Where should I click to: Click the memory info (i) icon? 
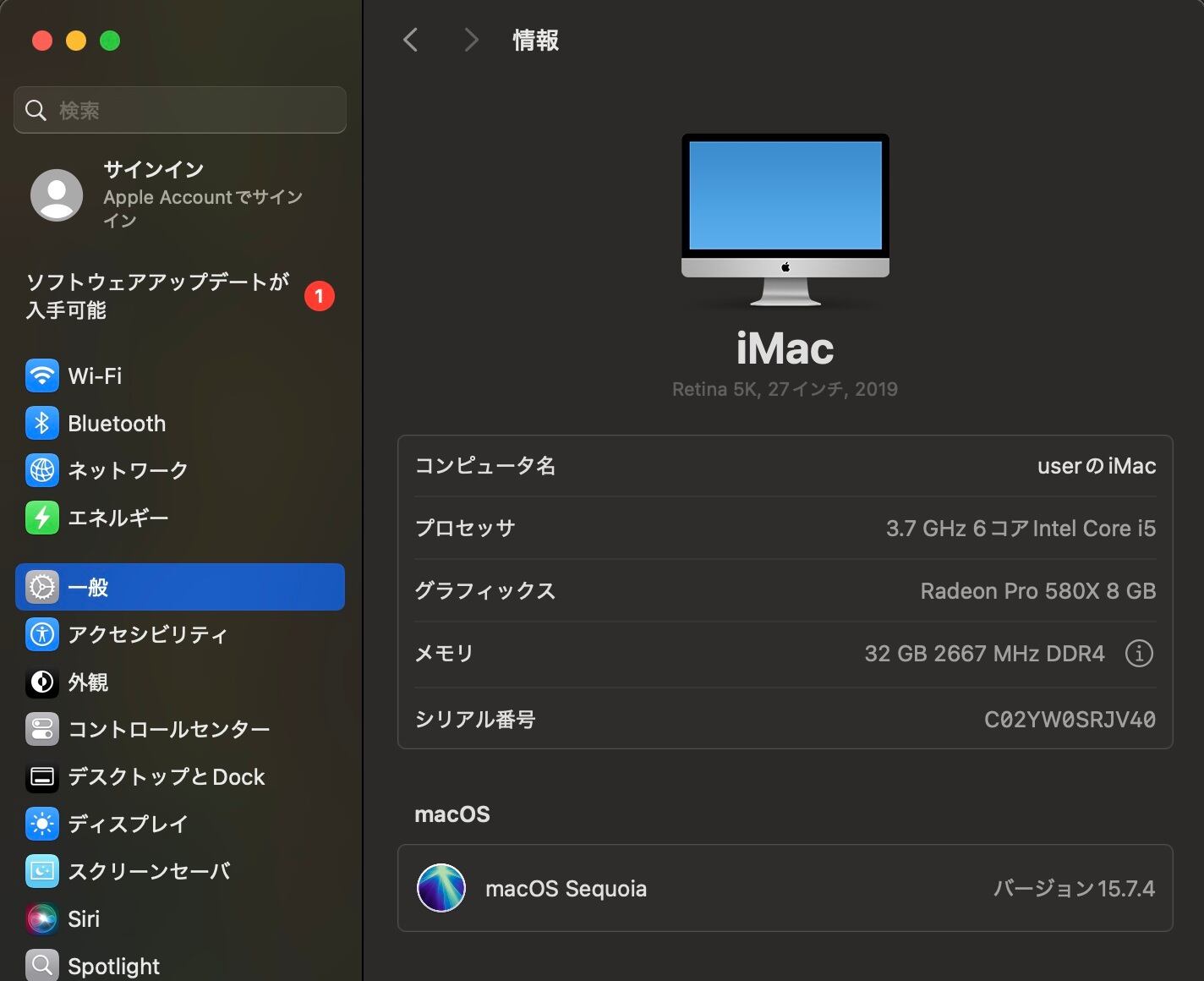(x=1139, y=653)
